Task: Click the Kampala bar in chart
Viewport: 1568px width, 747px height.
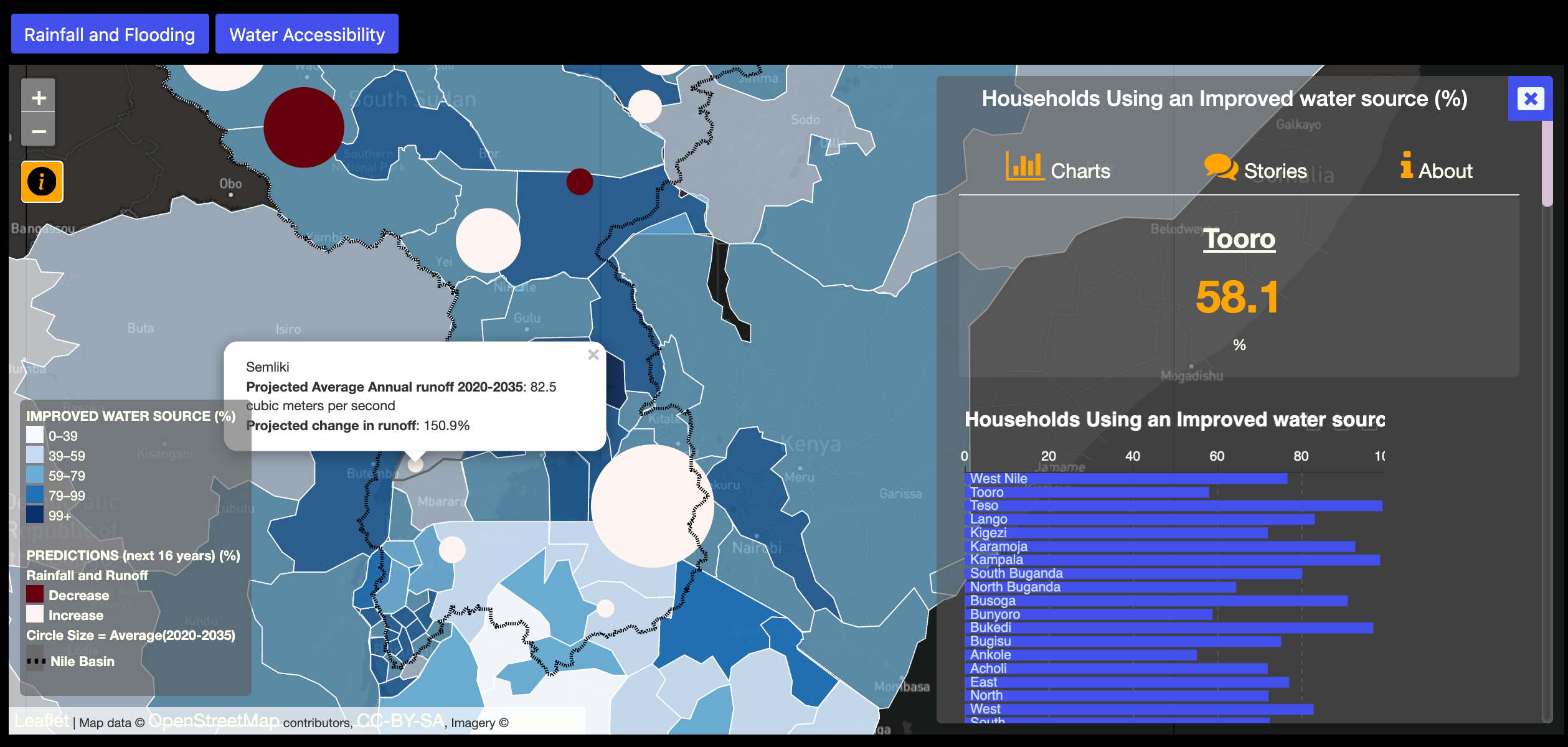Action: pyautogui.click(x=1172, y=560)
